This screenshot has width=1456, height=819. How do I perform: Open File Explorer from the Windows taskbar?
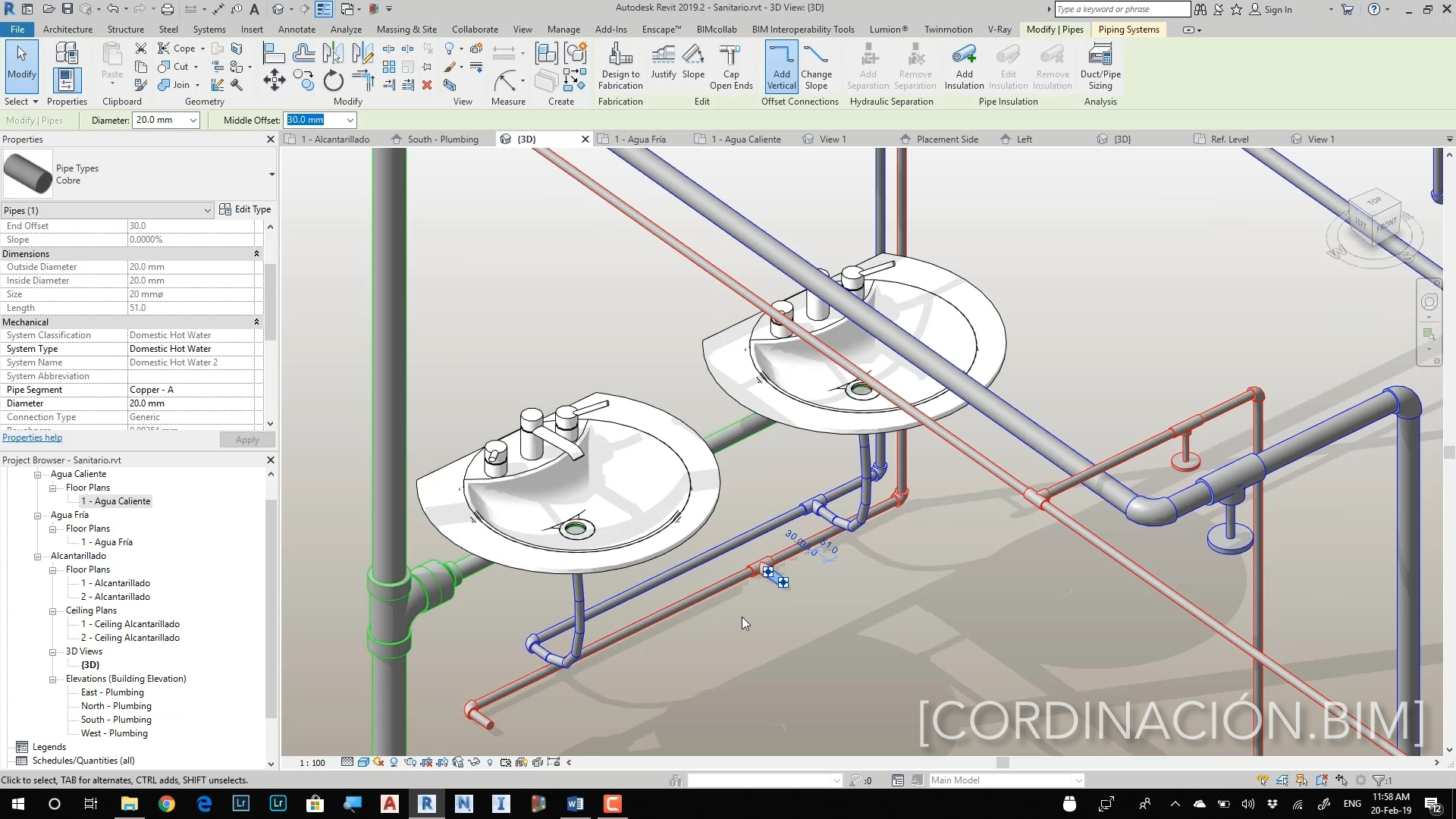click(129, 804)
